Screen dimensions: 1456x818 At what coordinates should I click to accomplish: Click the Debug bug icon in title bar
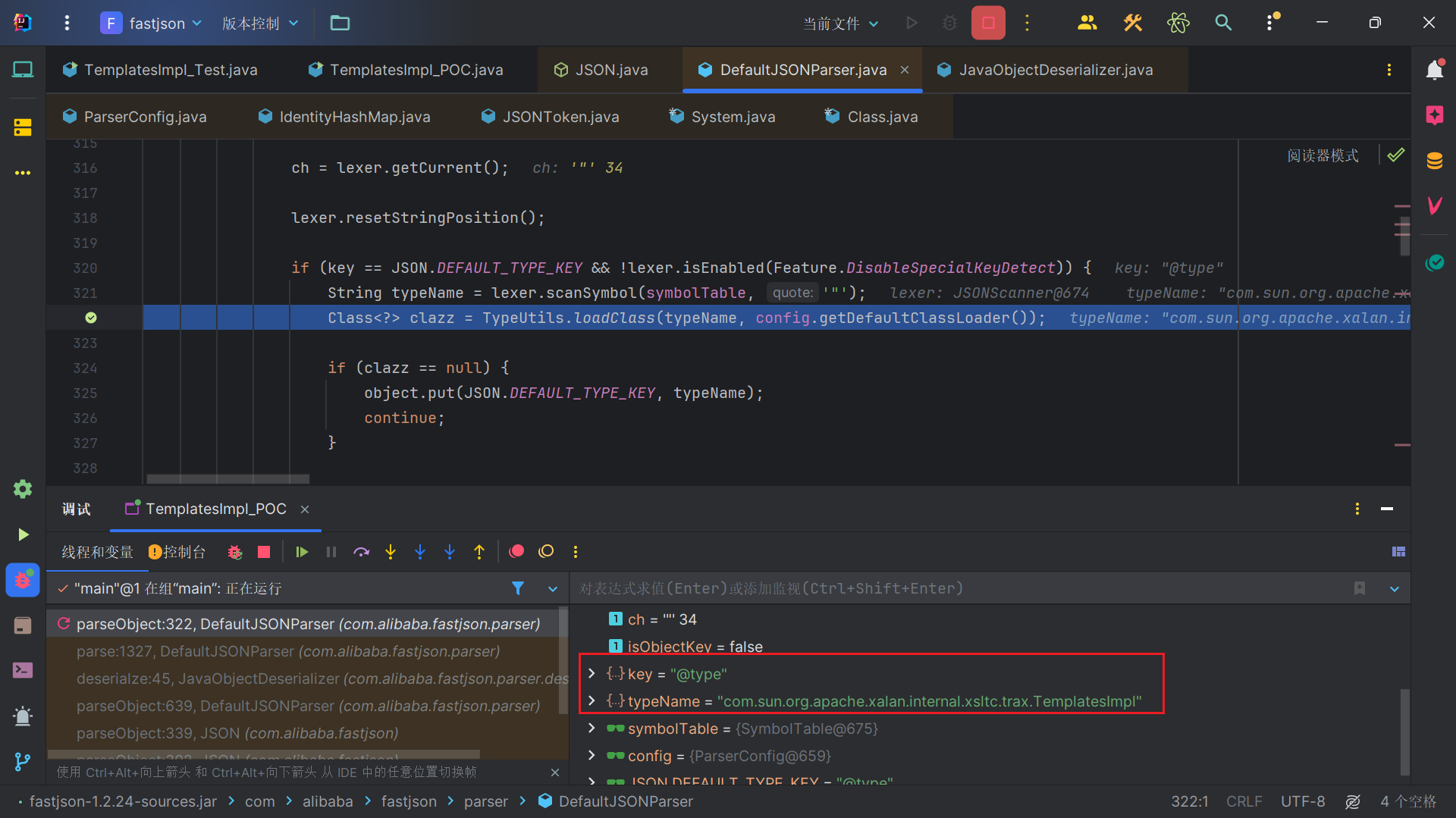point(949,23)
